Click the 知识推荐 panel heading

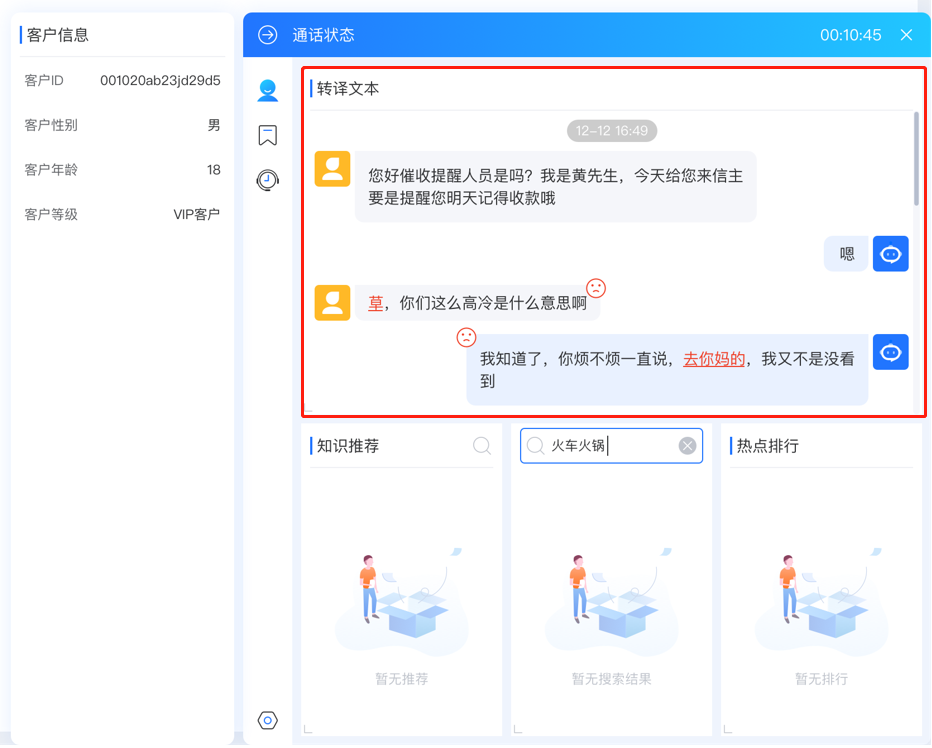click(x=348, y=445)
